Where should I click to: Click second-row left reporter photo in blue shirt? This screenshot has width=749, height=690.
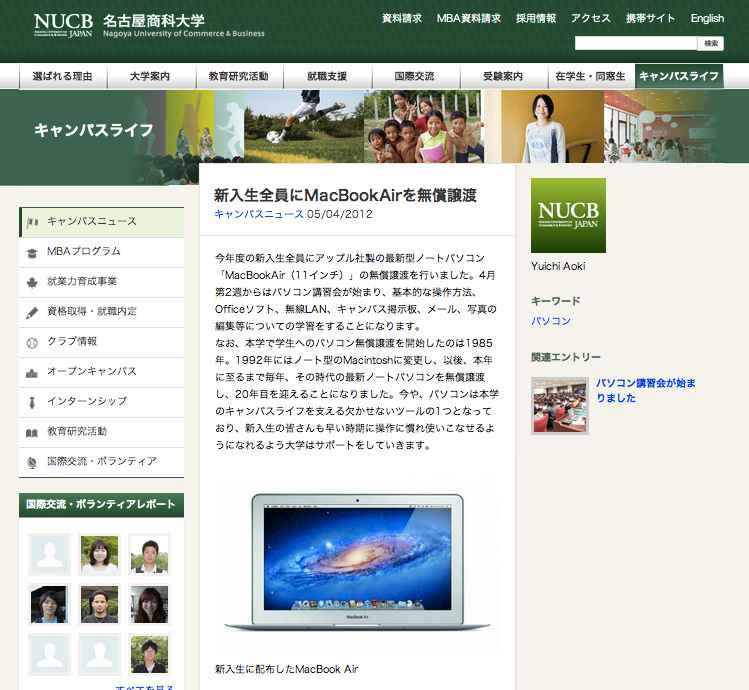49,604
